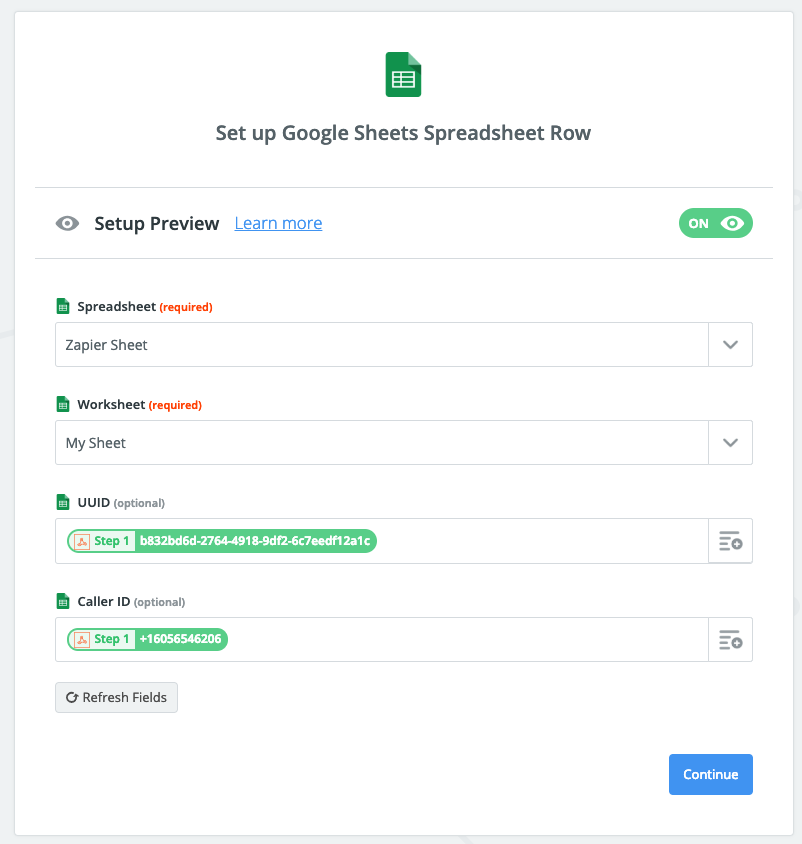The height and width of the screenshot is (844, 802).
Task: Open the Zapier Sheet spreadsheet selector
Action: point(380,345)
